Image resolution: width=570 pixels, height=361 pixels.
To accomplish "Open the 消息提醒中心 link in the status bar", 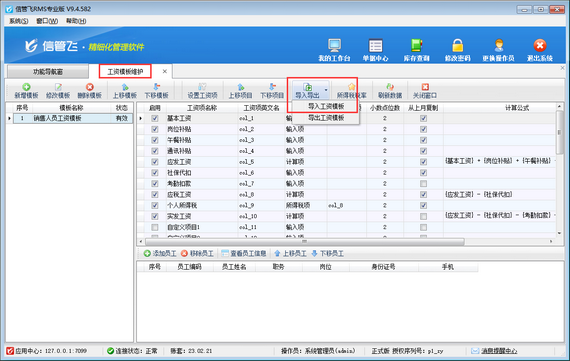I will [x=499, y=351].
